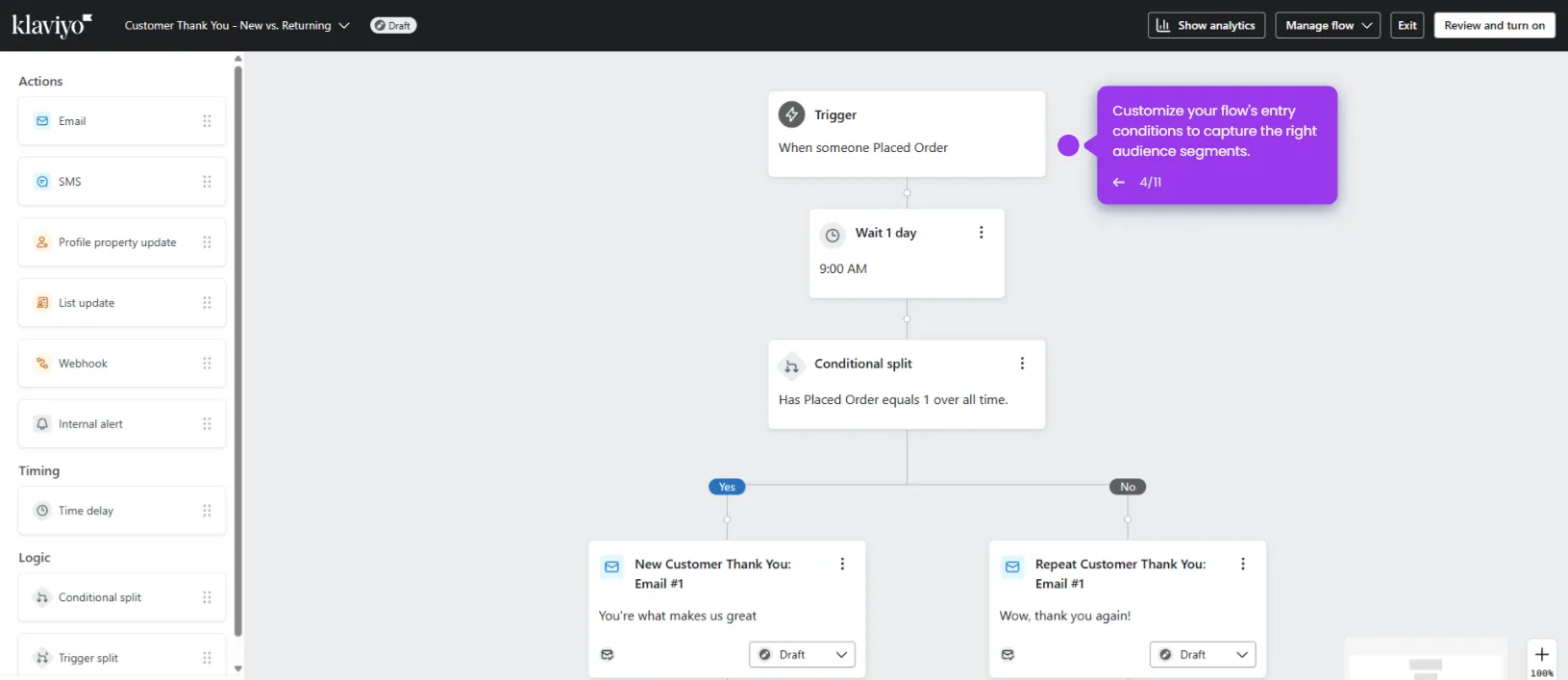Image resolution: width=1568 pixels, height=680 pixels.
Task: Open New Customer email Draft status dropdown
Action: (x=802, y=655)
